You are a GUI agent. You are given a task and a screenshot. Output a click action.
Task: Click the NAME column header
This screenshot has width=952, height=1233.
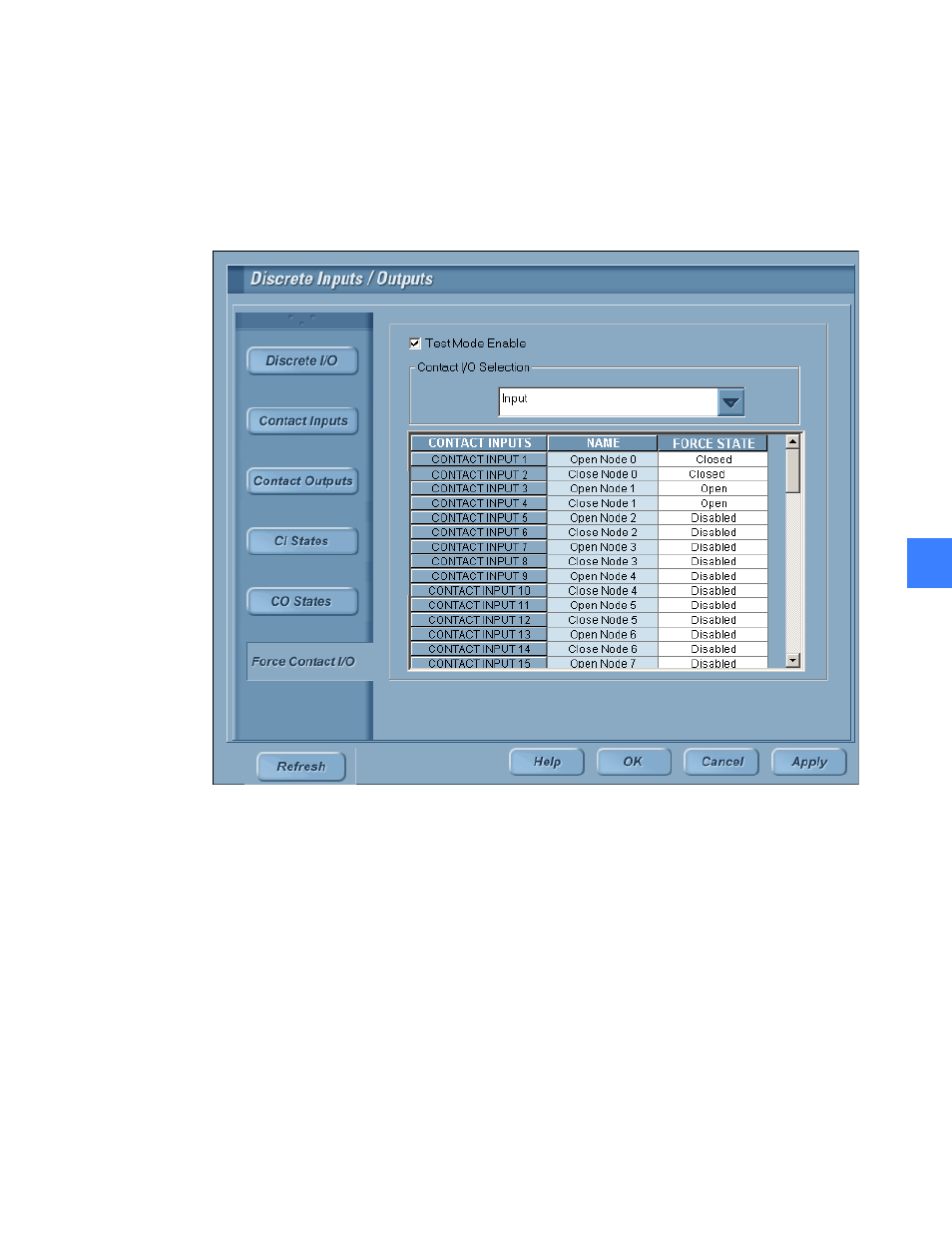[603, 443]
